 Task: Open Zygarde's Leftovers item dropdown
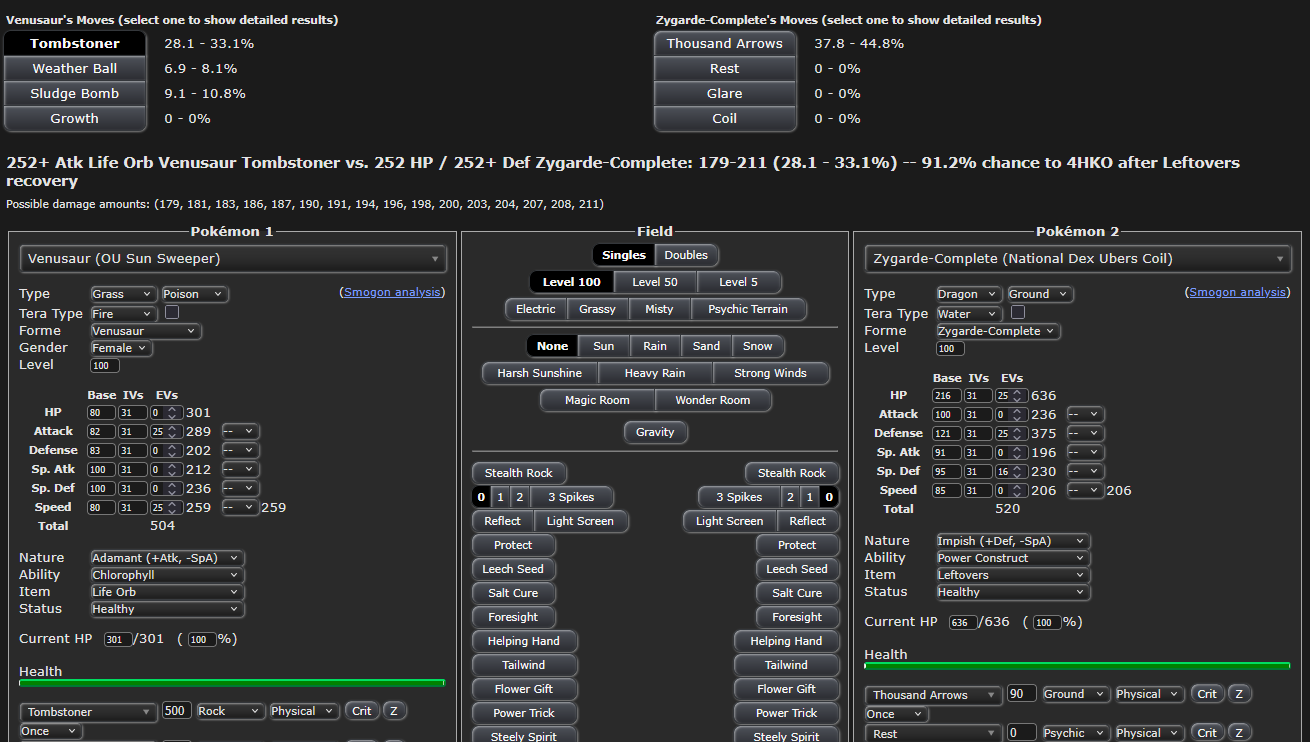1013,575
